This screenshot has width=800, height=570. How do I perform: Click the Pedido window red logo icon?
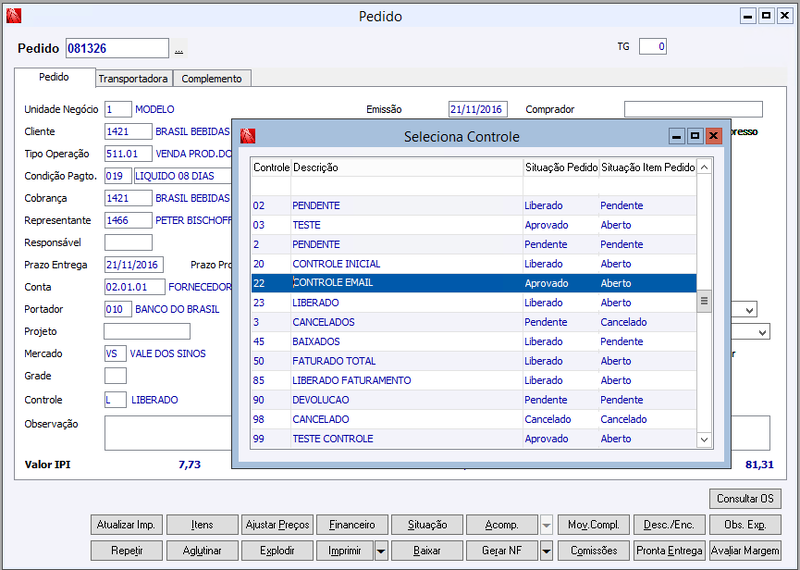click(x=14, y=16)
